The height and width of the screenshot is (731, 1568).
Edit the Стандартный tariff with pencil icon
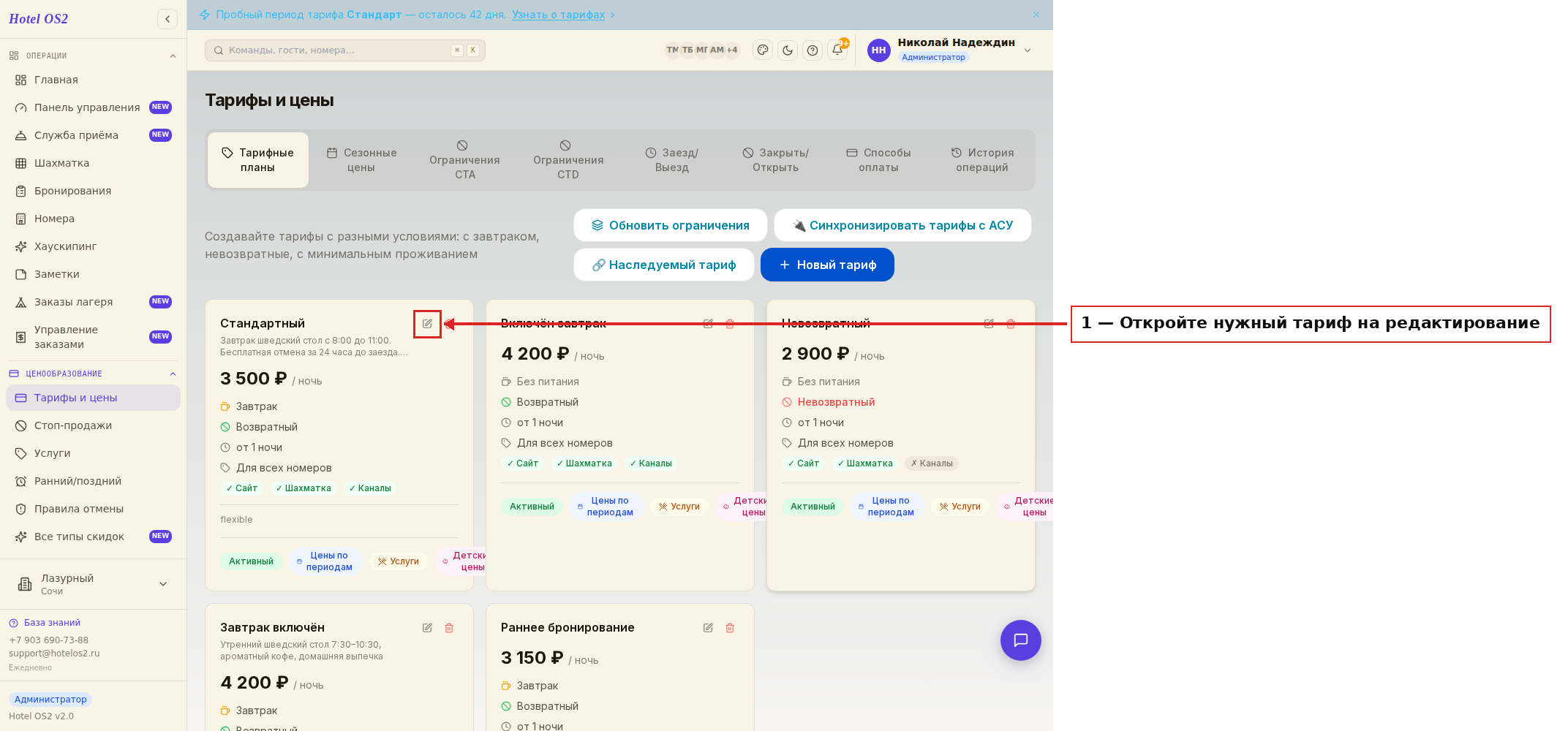tap(427, 324)
